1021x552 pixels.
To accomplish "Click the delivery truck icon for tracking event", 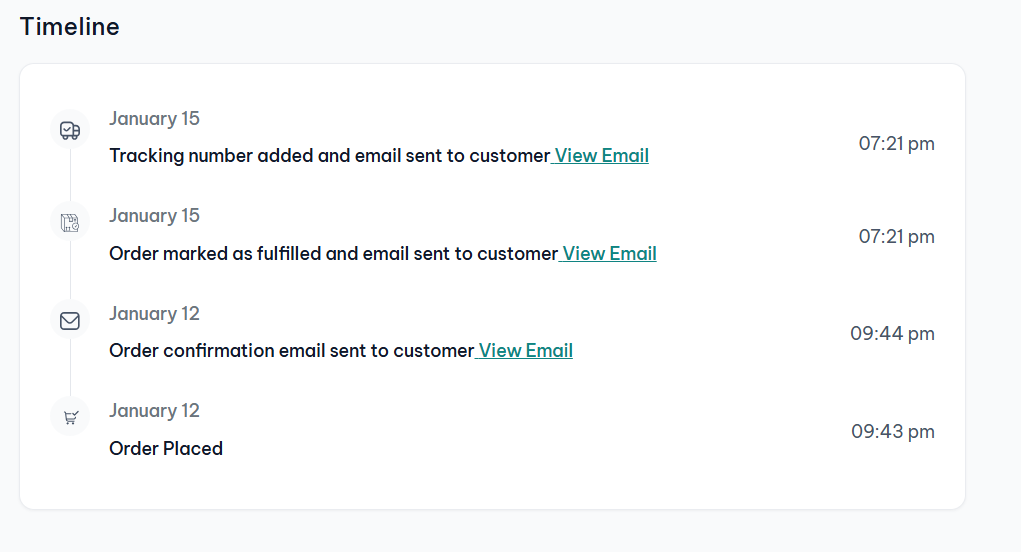I will 70,130.
